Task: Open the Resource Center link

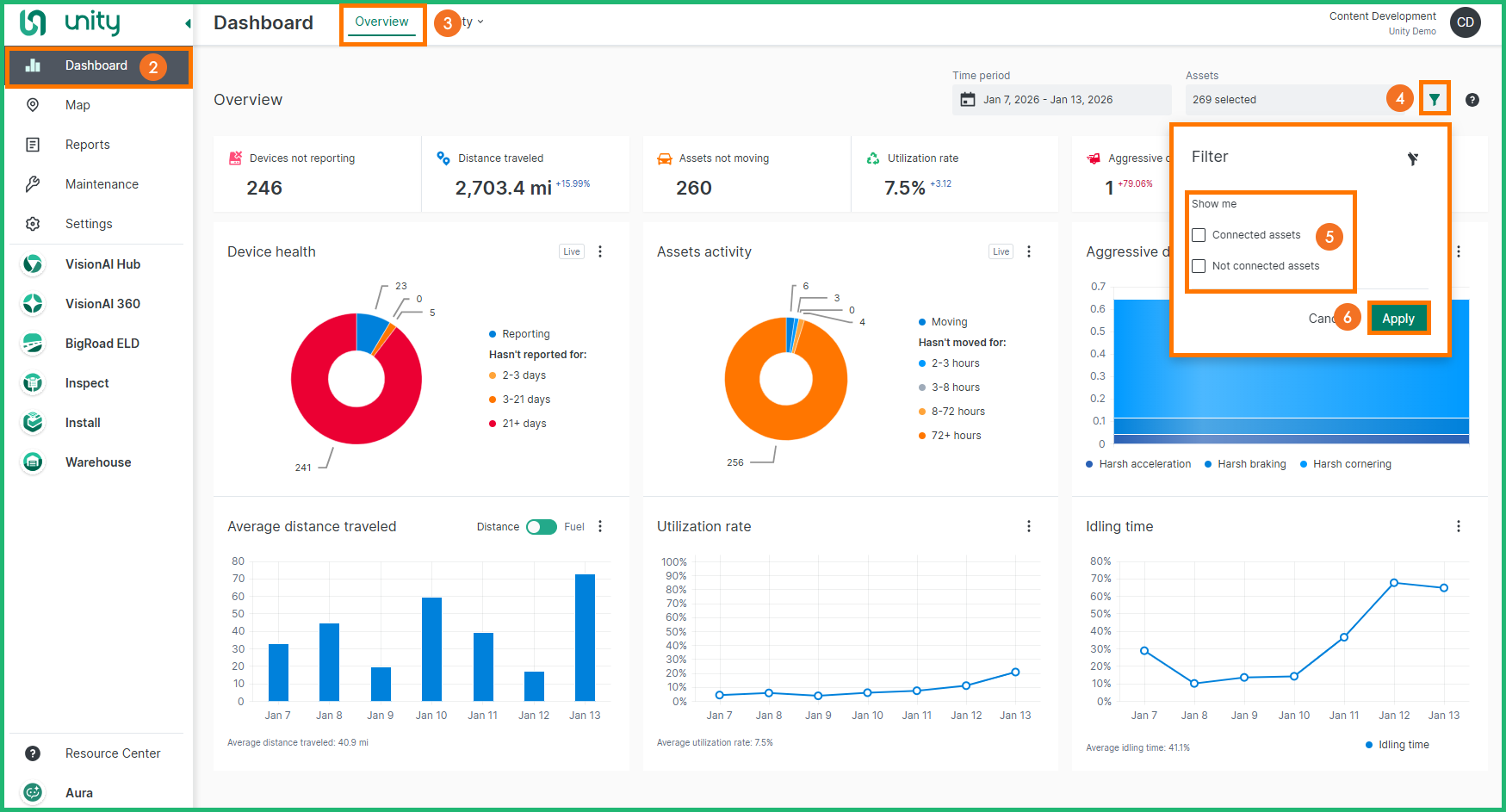Action: [x=112, y=753]
